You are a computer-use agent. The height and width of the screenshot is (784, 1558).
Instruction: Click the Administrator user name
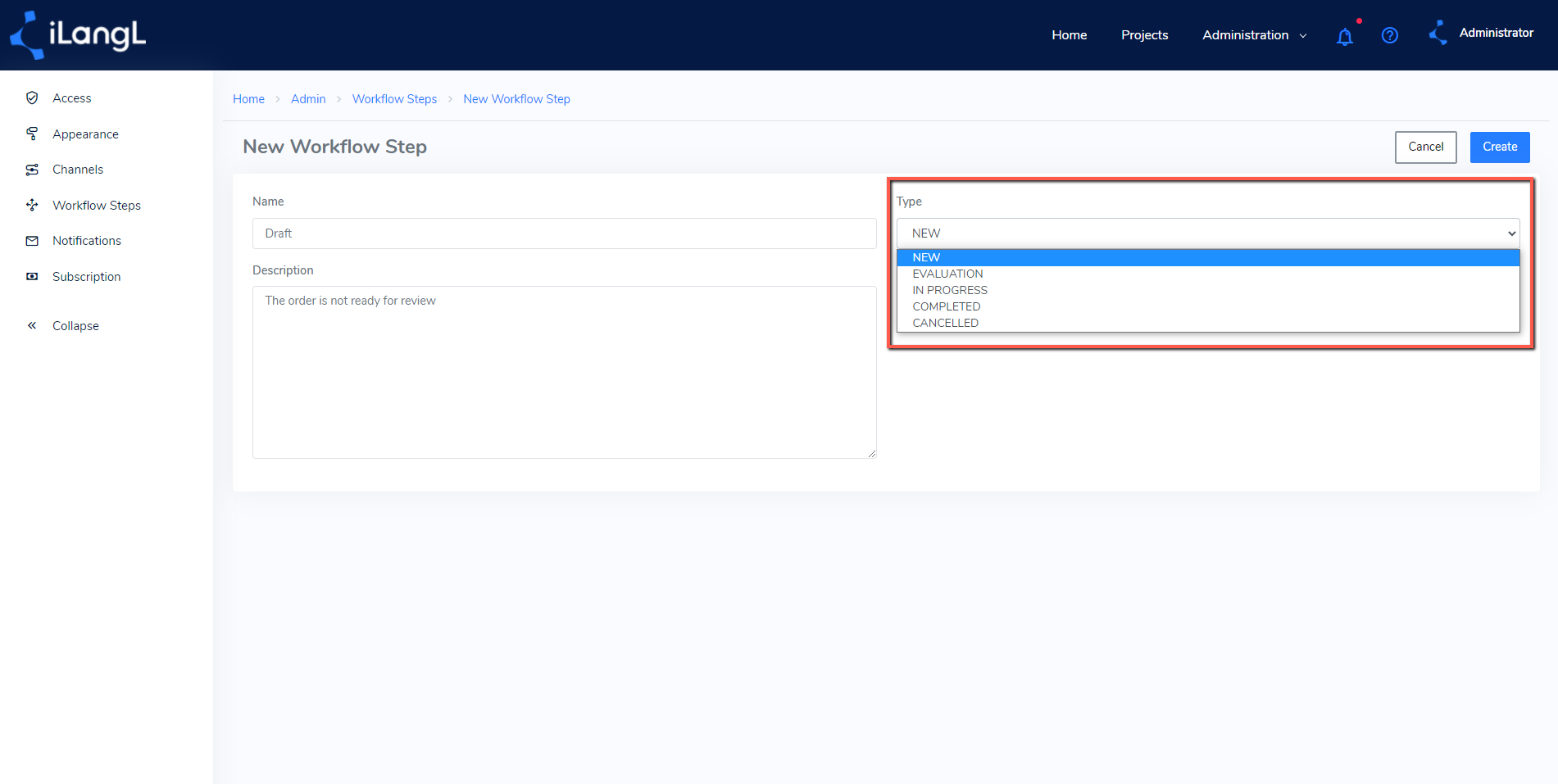tap(1496, 33)
